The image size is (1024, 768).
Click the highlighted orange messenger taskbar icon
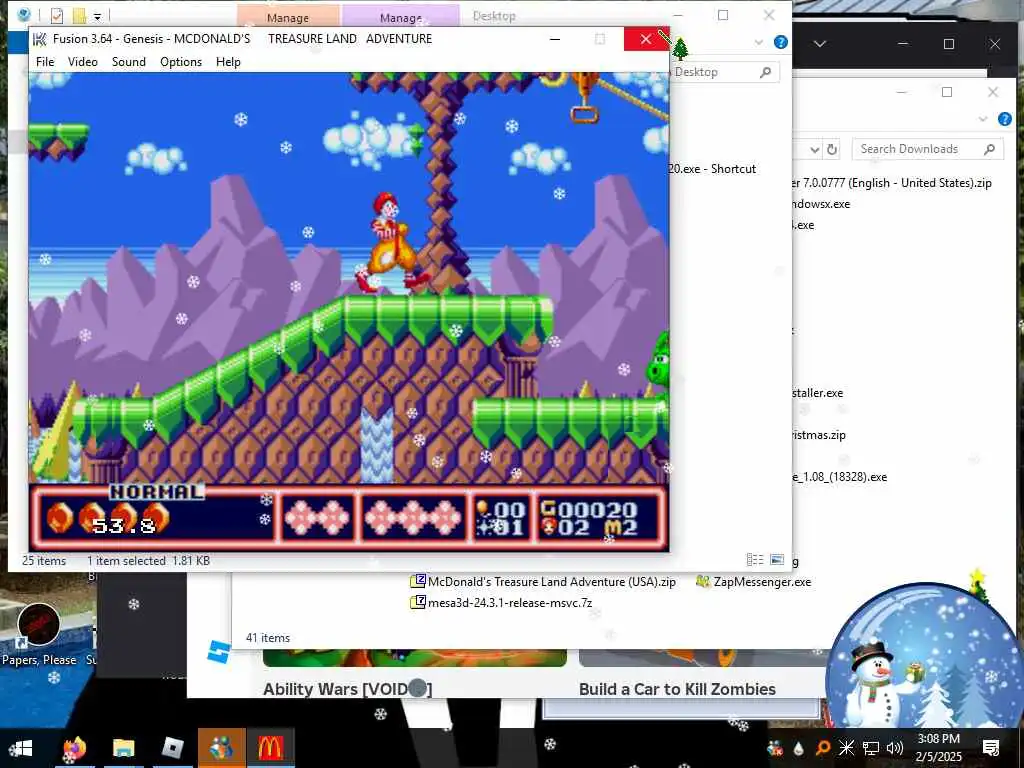221,748
